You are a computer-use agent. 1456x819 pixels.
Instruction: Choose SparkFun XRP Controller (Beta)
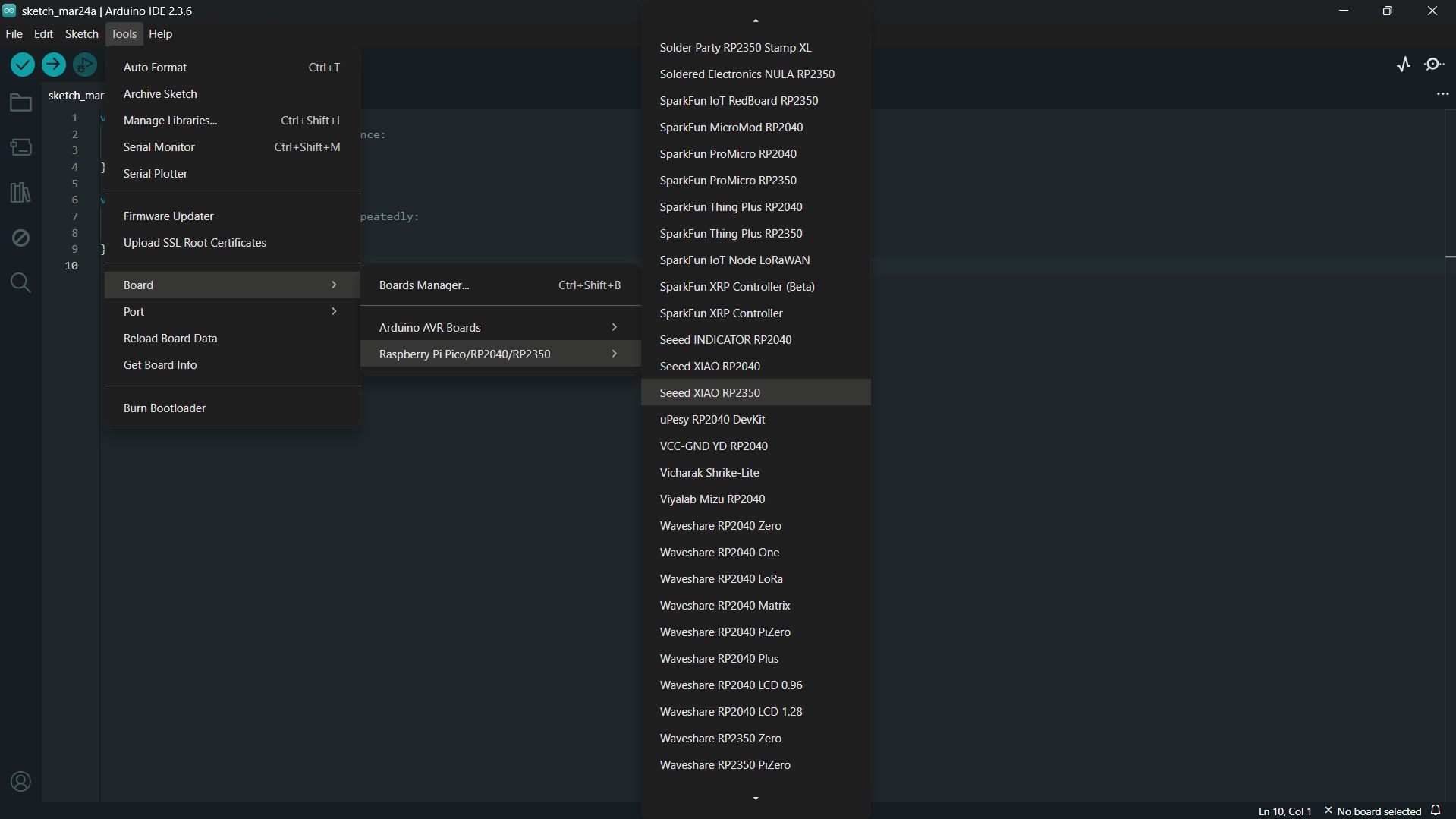756,287
